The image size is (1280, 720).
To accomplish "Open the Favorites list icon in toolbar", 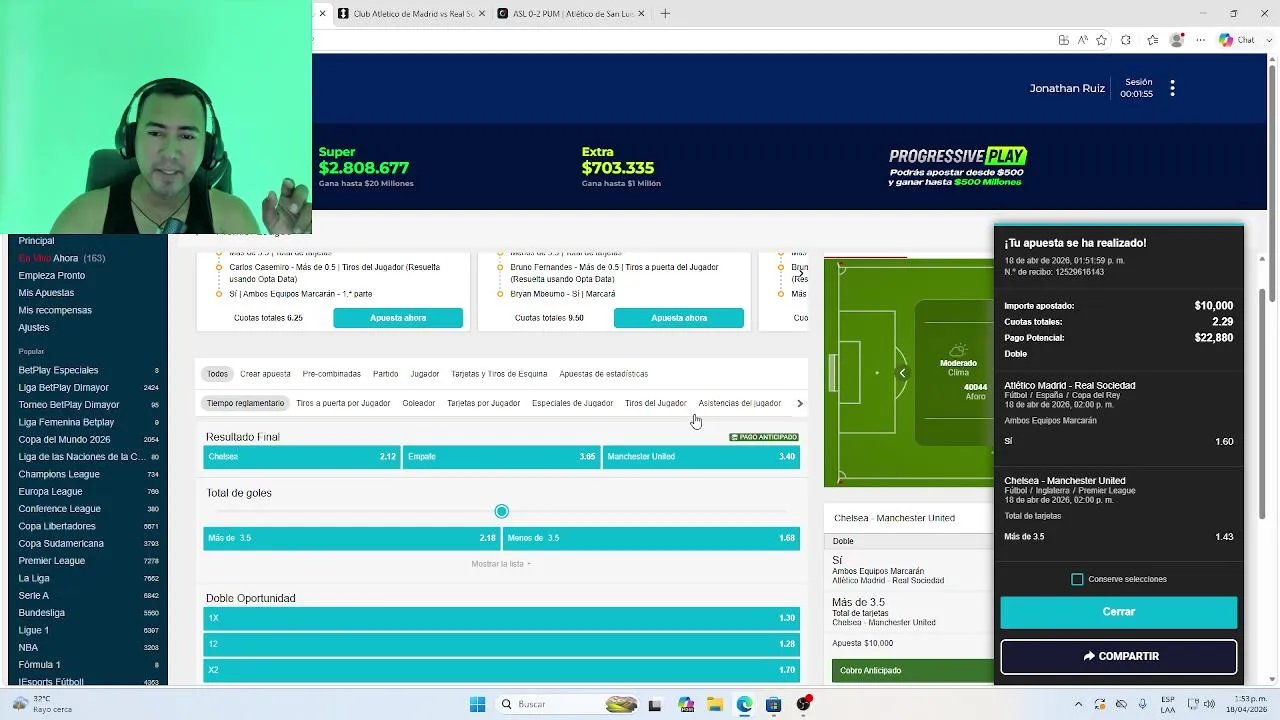I will [1152, 40].
